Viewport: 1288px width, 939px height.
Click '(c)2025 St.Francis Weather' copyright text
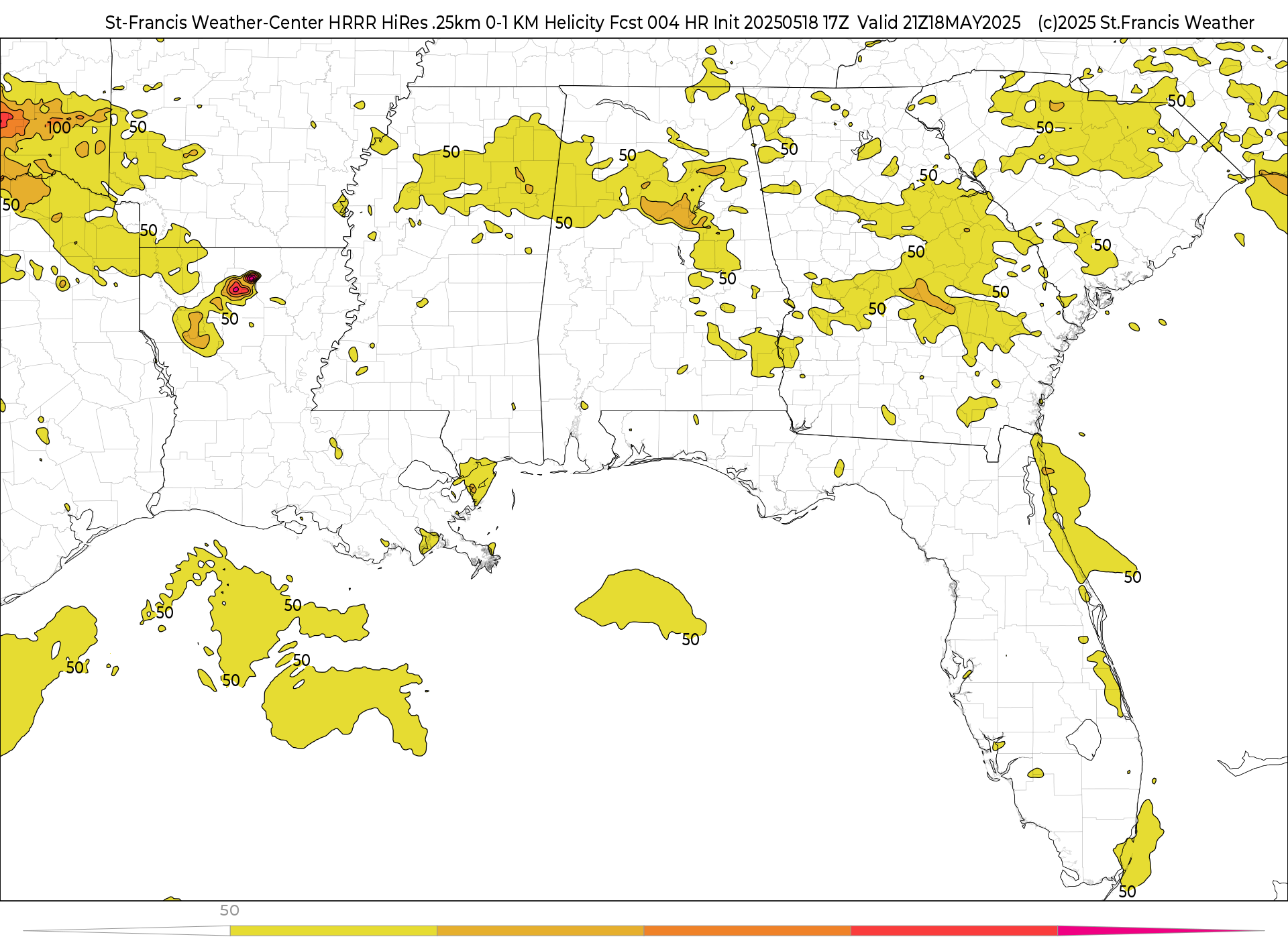coord(1146,22)
